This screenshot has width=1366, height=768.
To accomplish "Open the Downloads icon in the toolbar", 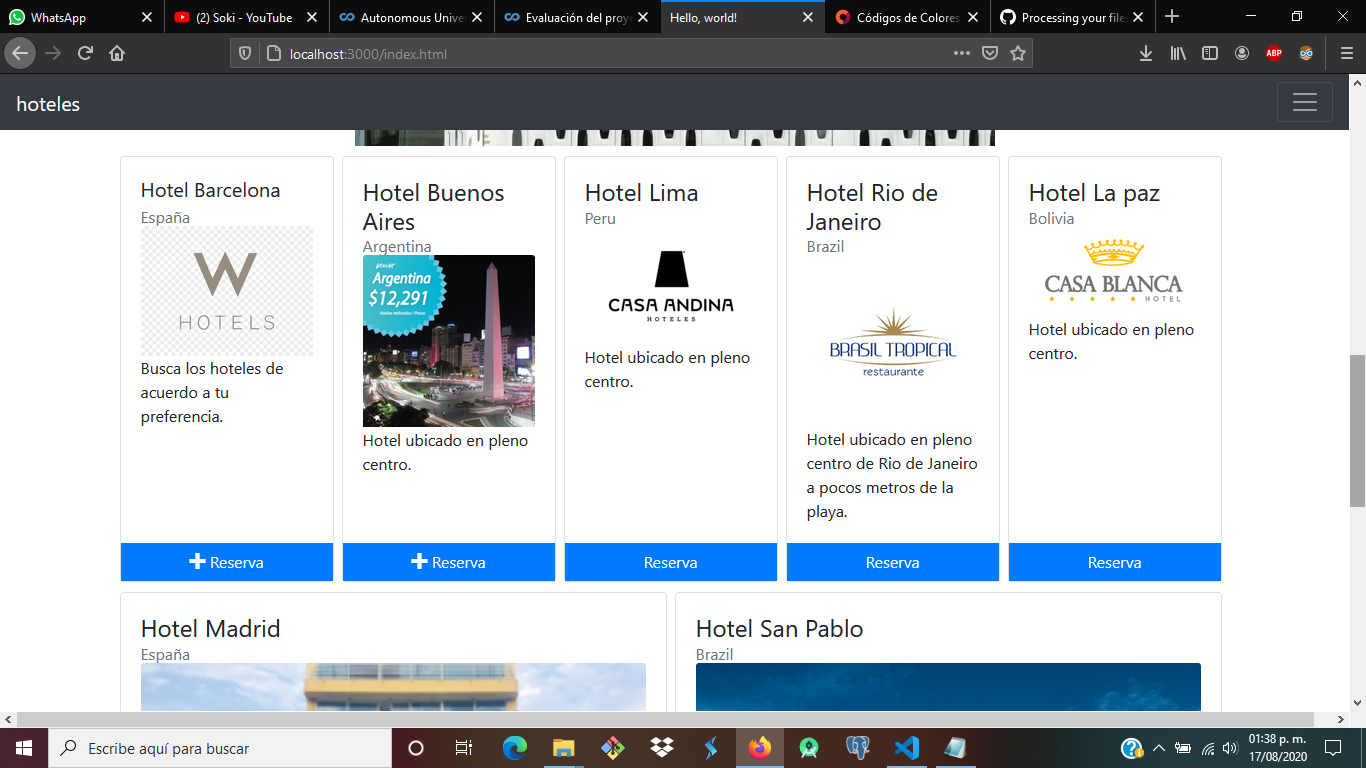I will click(x=1146, y=53).
